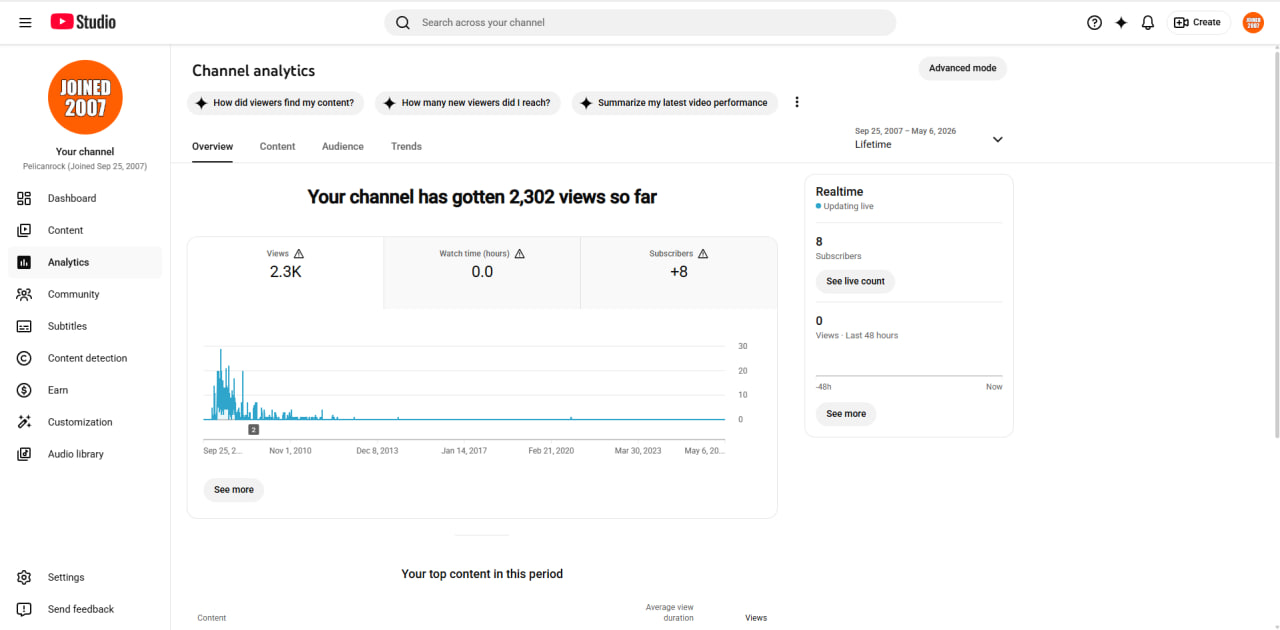Switch to the Trends tab
This screenshot has width=1280, height=630.
[x=406, y=146]
